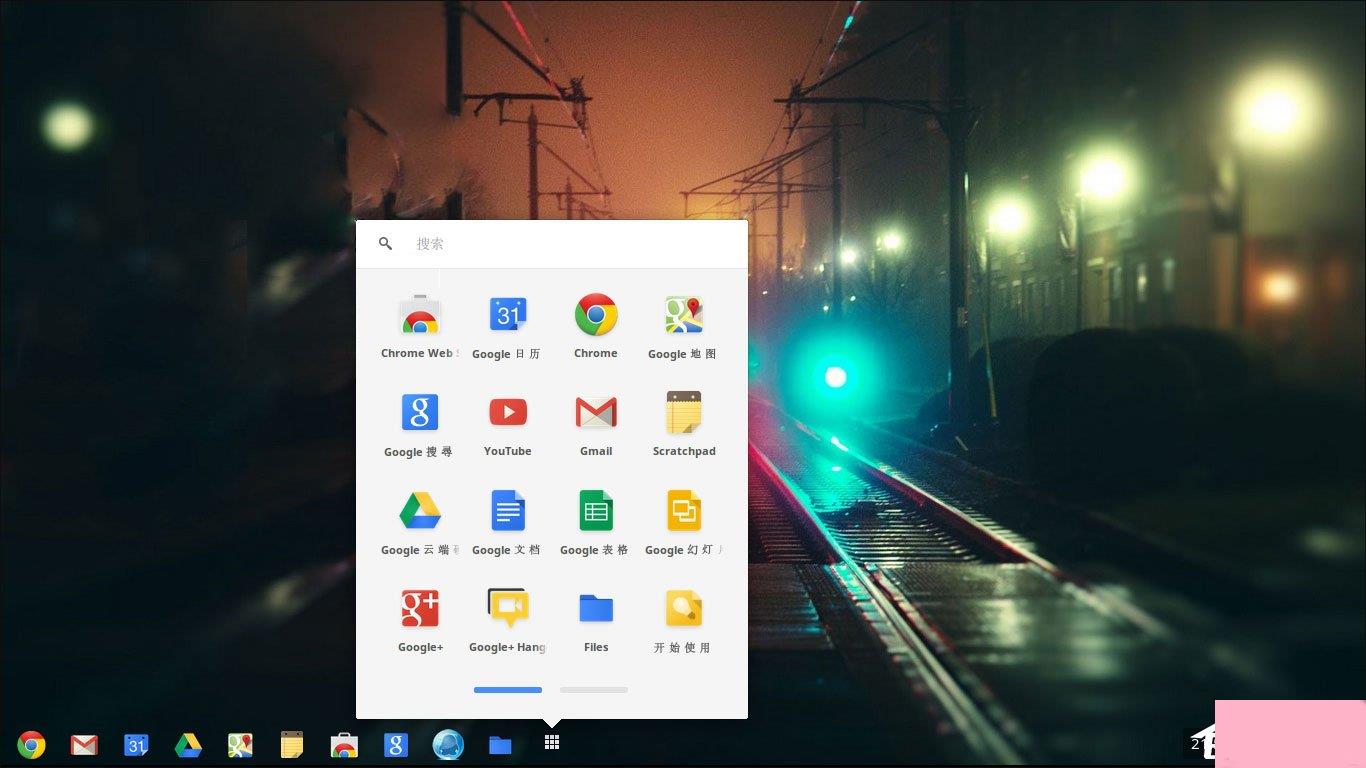Viewport: 1366px width, 768px height.
Task: Toggle the apps grid launcher button
Action: [x=552, y=742]
